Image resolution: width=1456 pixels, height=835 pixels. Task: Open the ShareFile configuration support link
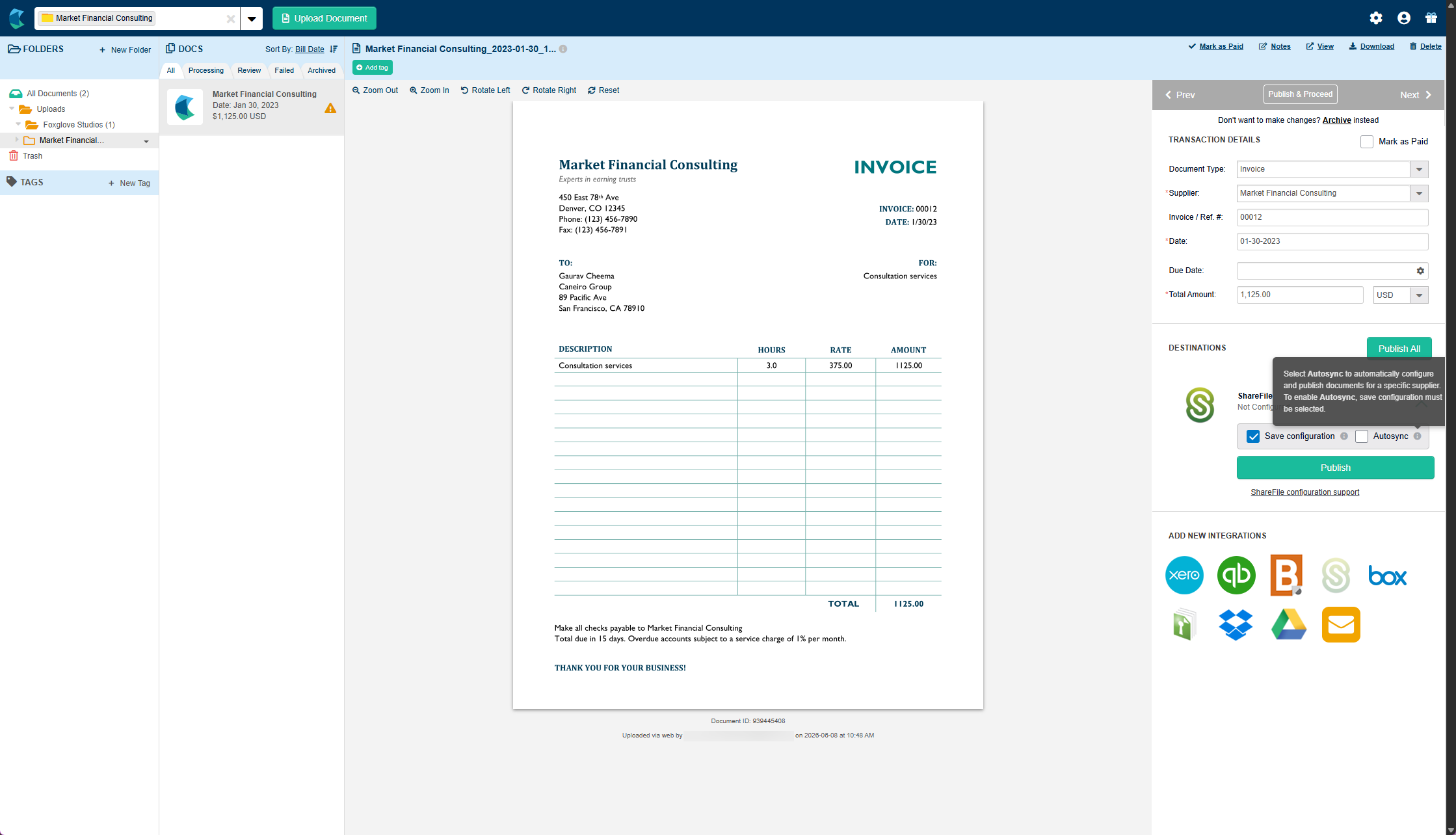click(x=1304, y=492)
